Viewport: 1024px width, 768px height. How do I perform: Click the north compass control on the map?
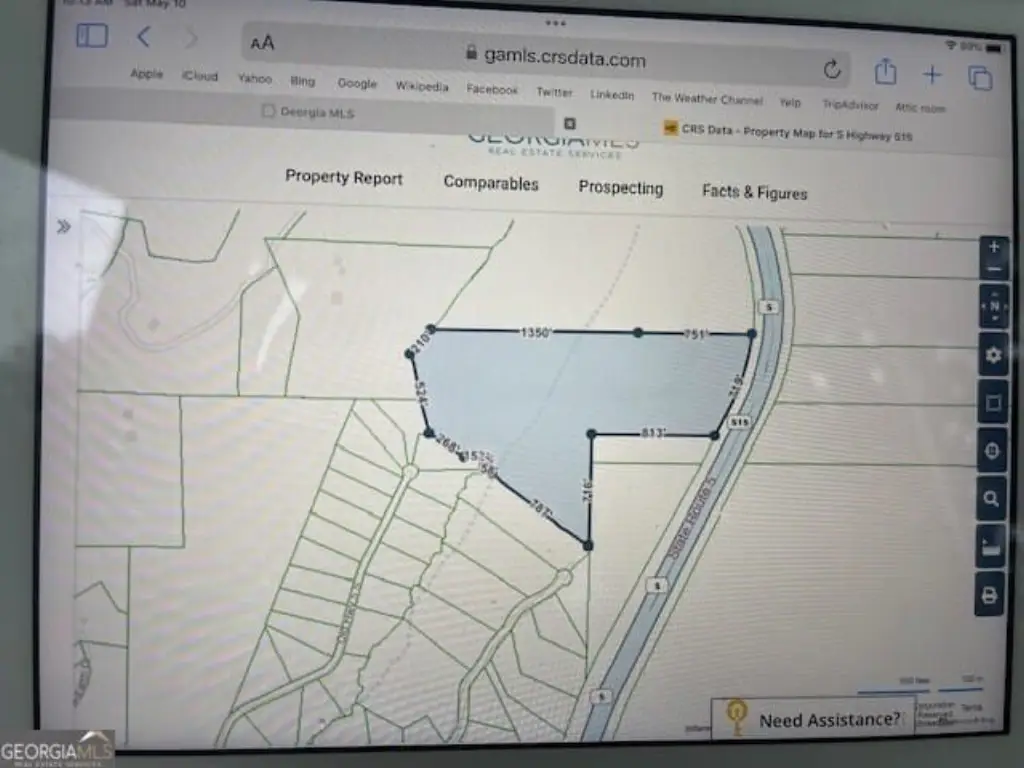pyautogui.click(x=993, y=306)
